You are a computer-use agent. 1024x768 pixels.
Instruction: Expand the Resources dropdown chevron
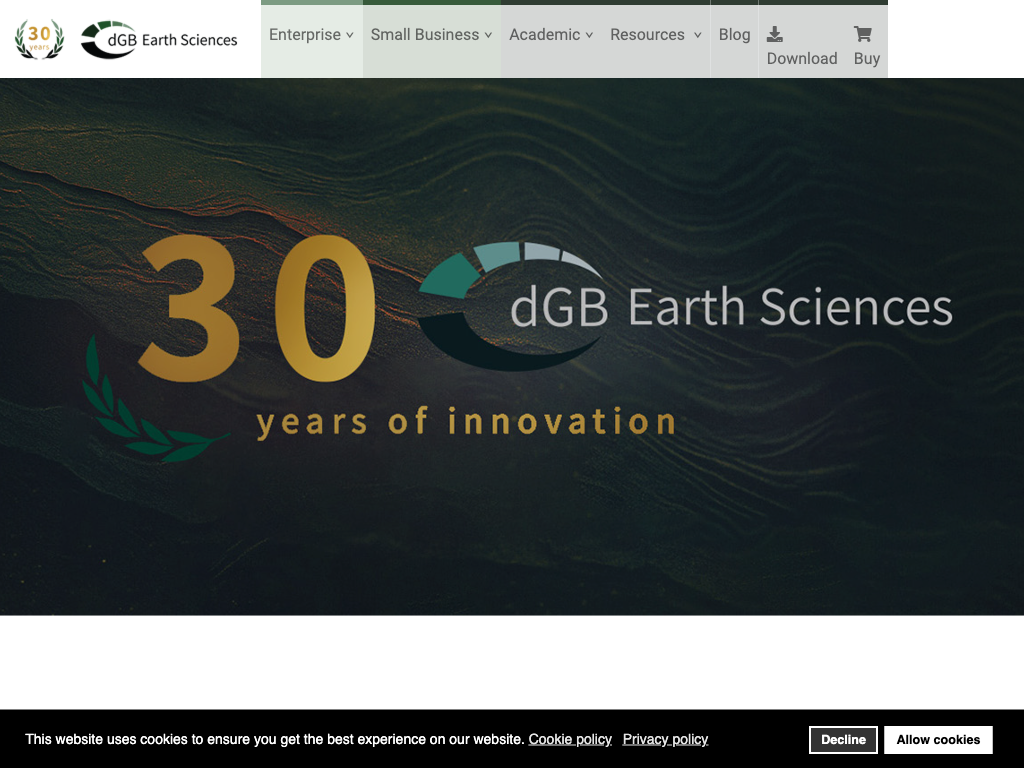tap(697, 35)
